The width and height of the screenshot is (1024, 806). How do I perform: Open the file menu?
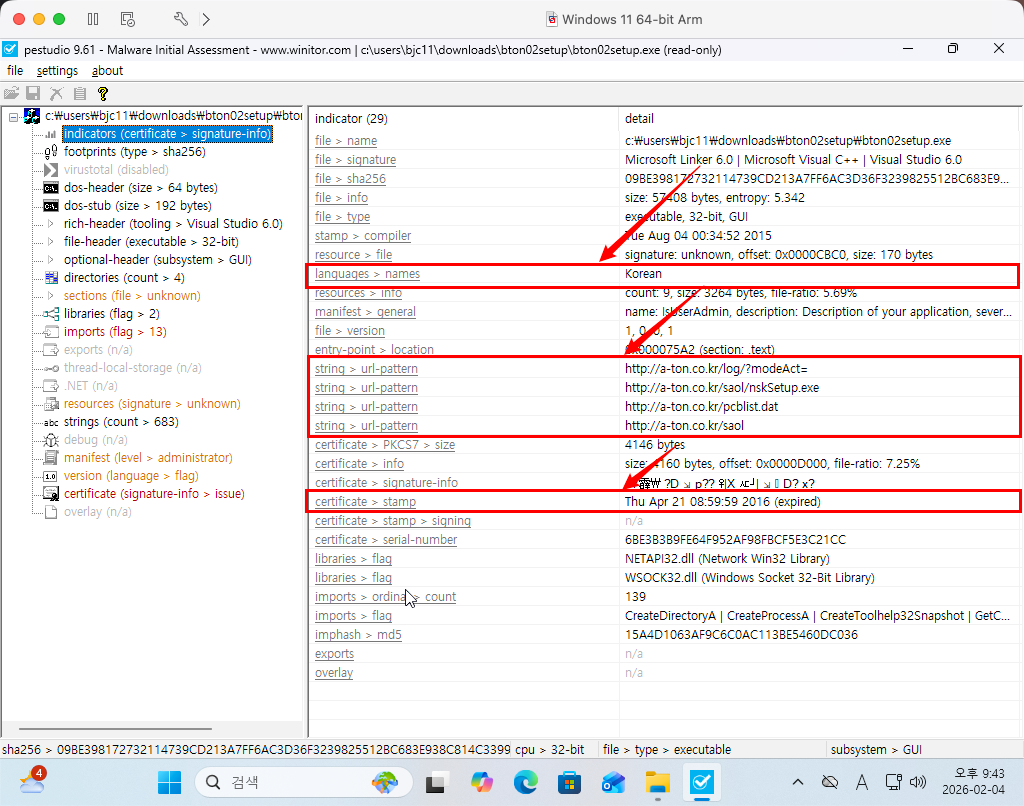click(x=15, y=71)
